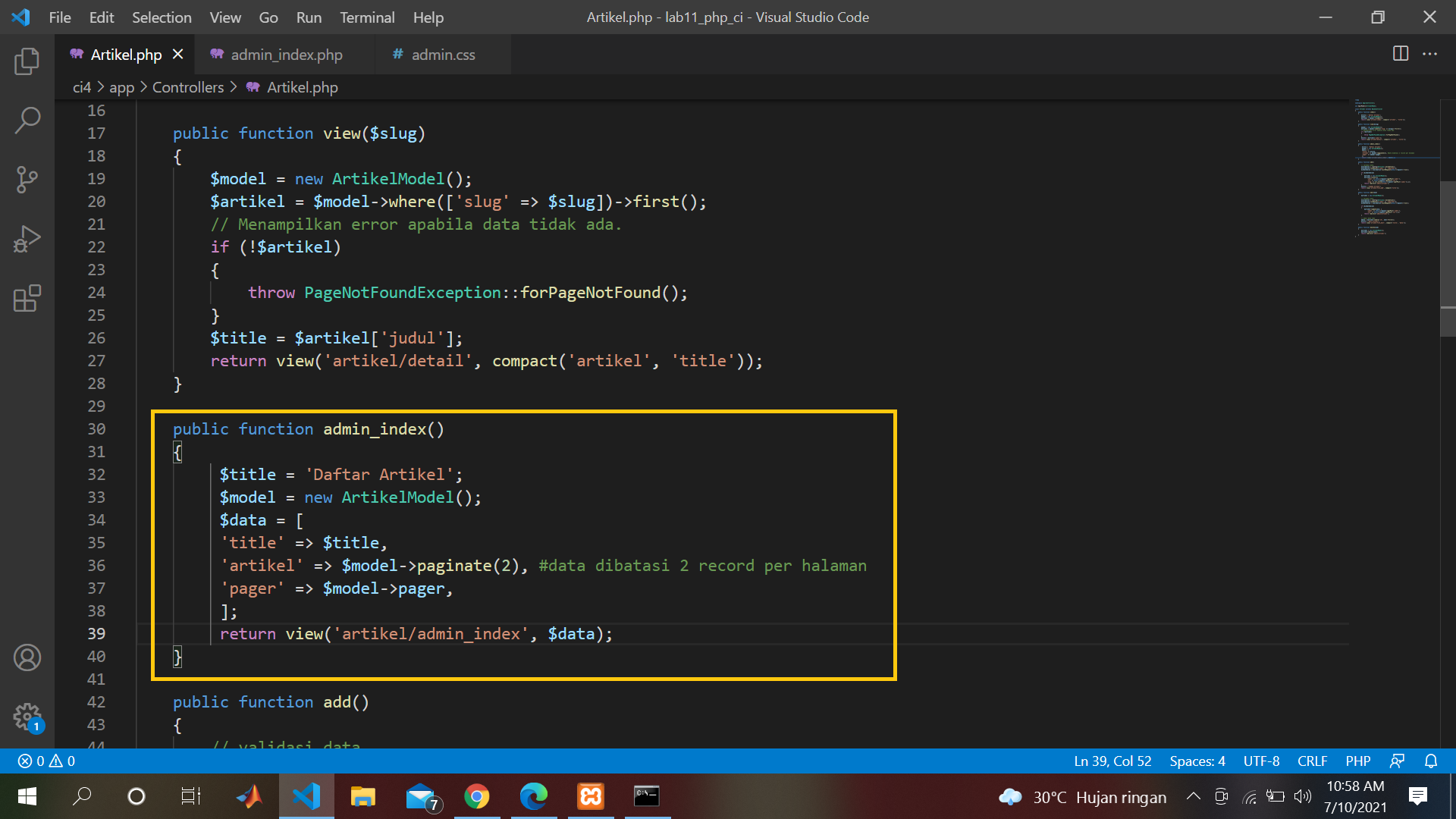Screen dimensions: 1456x819
Task: Open the Extensions view
Action: click(27, 298)
